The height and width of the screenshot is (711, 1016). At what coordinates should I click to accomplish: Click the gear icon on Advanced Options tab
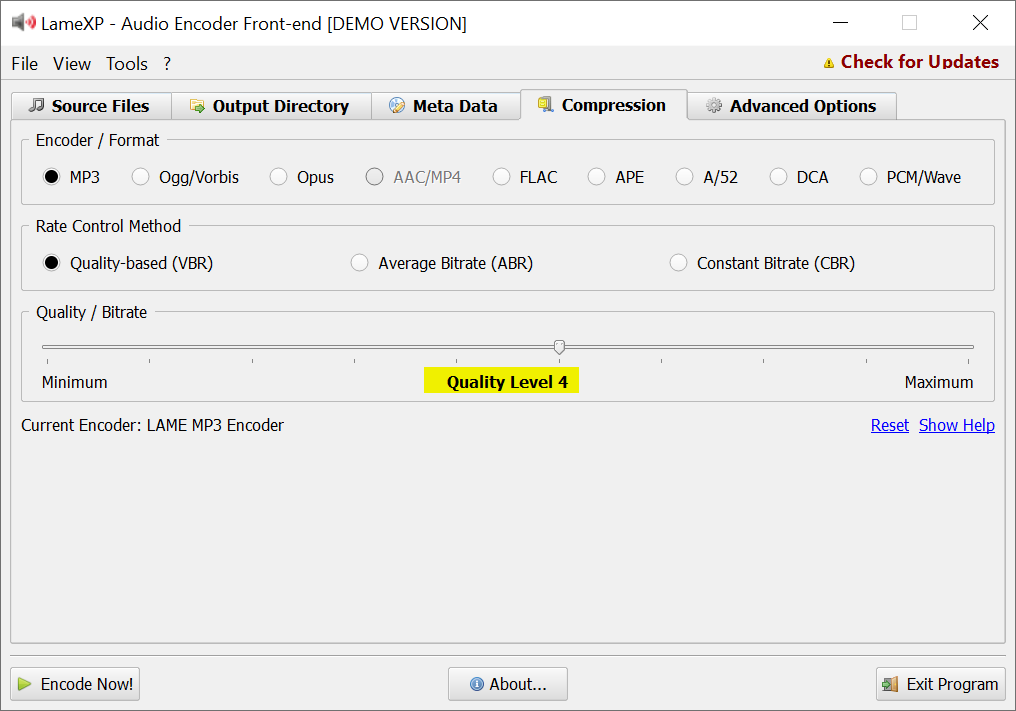(714, 106)
